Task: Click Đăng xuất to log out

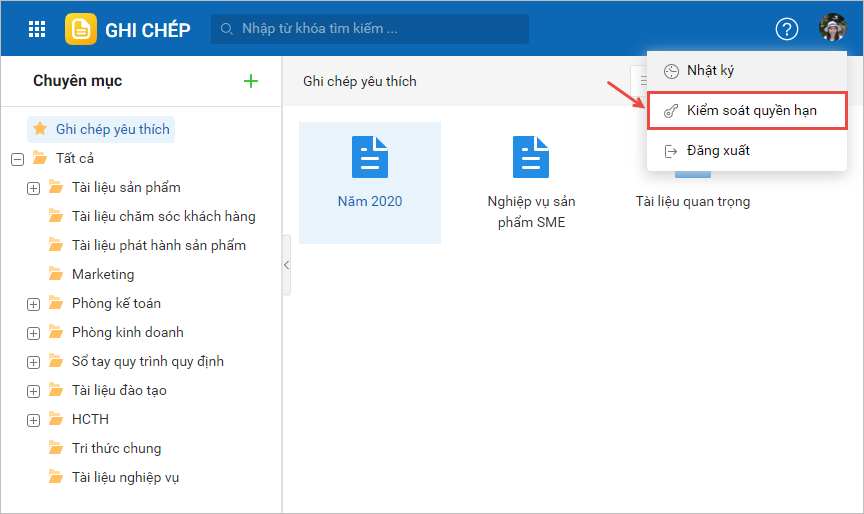Action: coord(717,151)
